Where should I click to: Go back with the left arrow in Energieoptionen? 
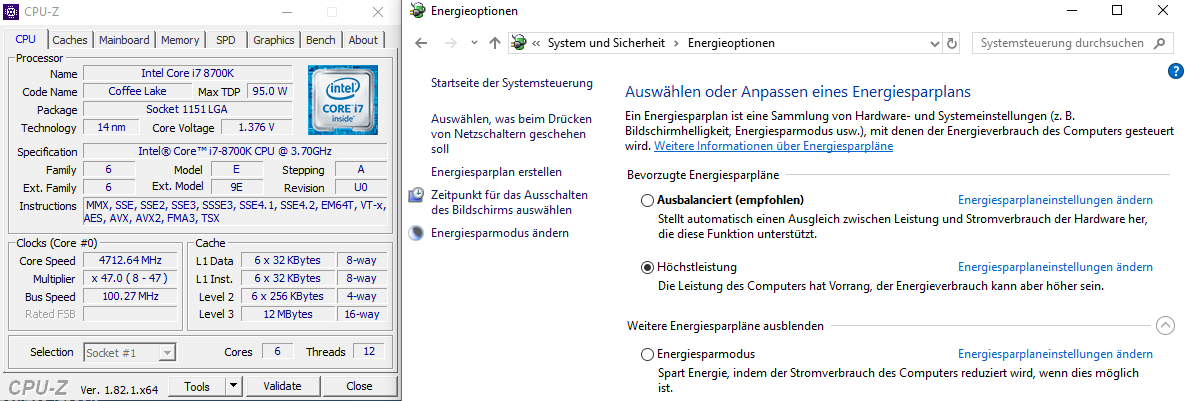point(422,43)
